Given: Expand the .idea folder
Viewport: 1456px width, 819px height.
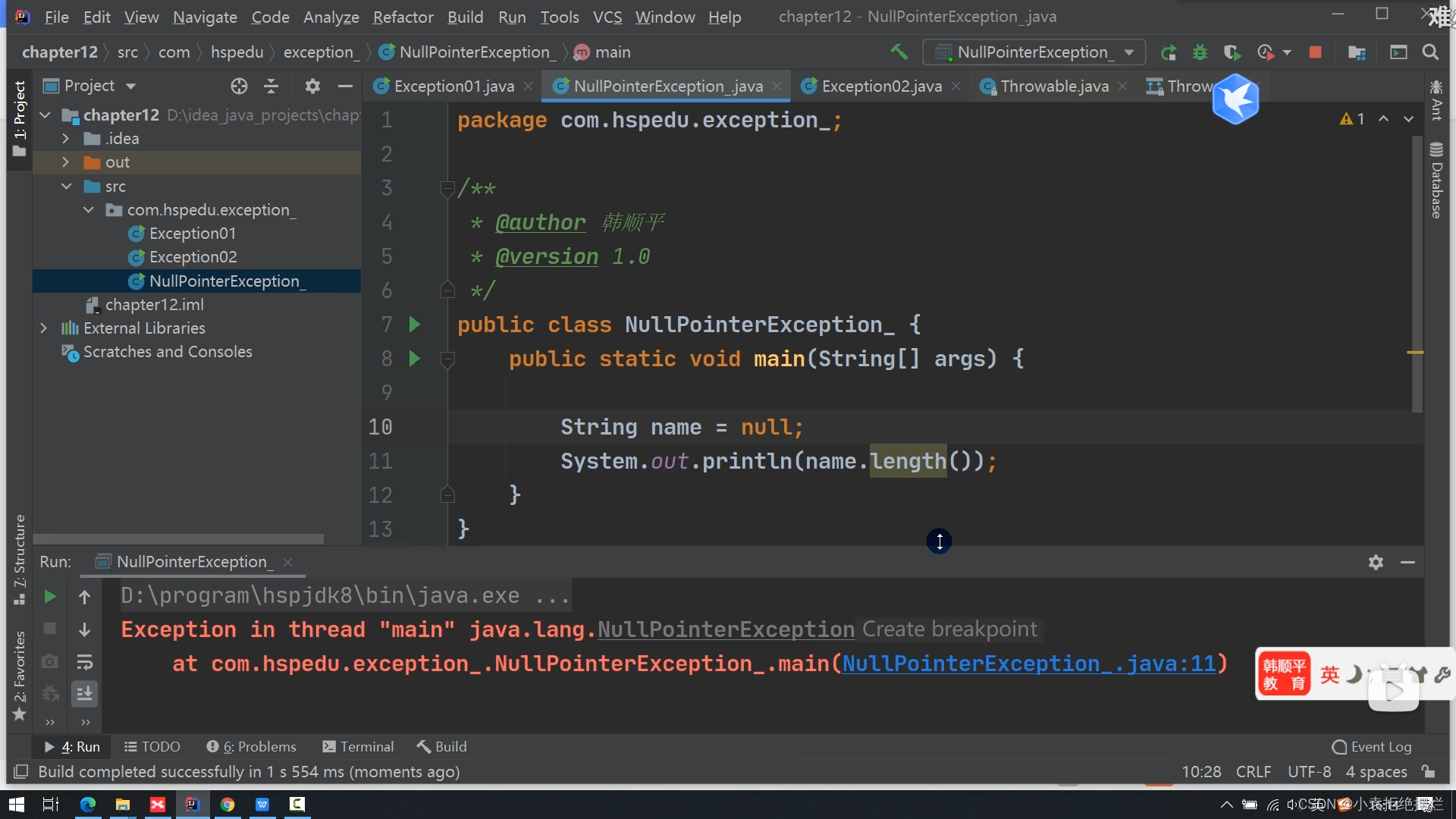Looking at the screenshot, I should tap(66, 139).
